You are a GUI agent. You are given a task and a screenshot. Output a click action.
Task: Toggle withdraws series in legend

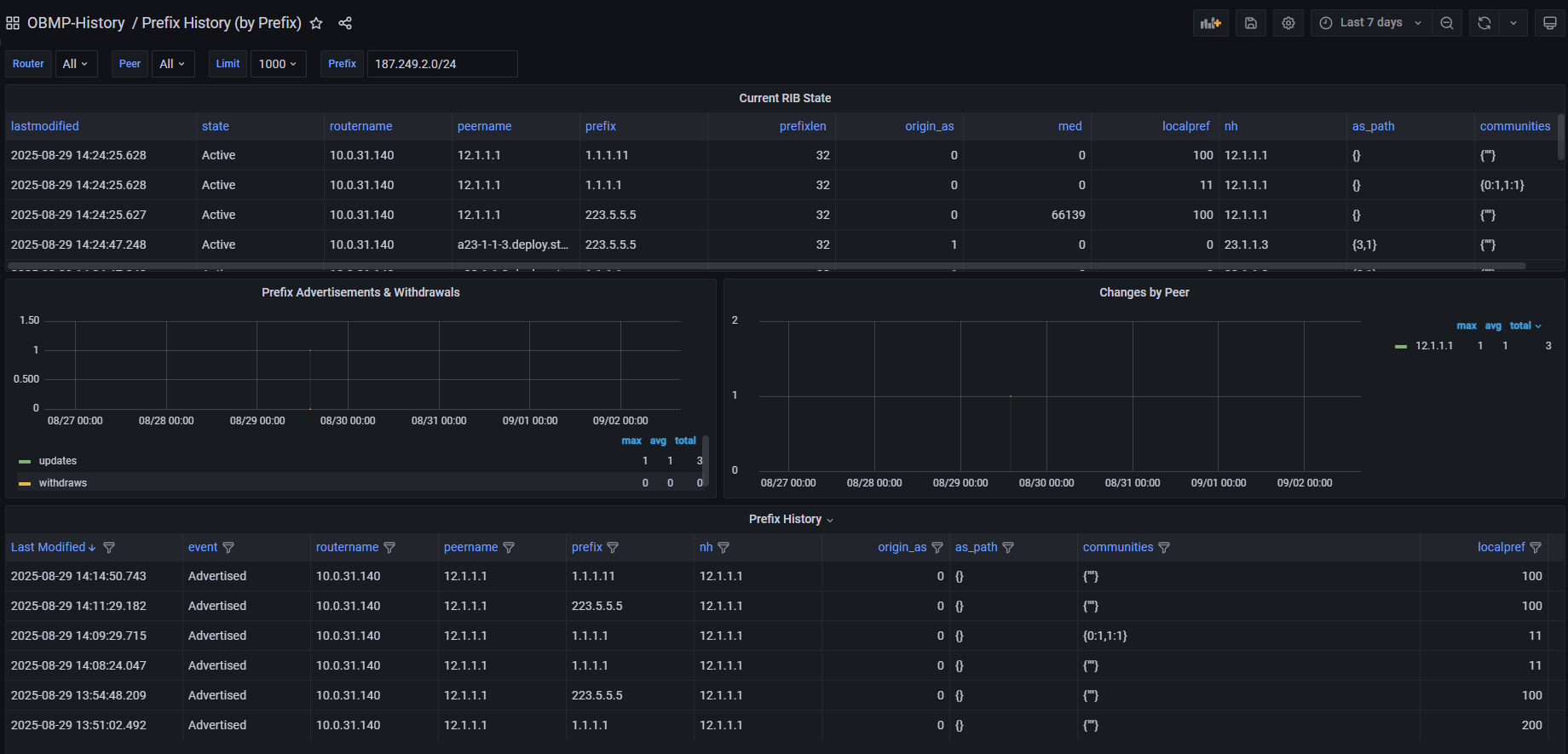click(x=62, y=483)
